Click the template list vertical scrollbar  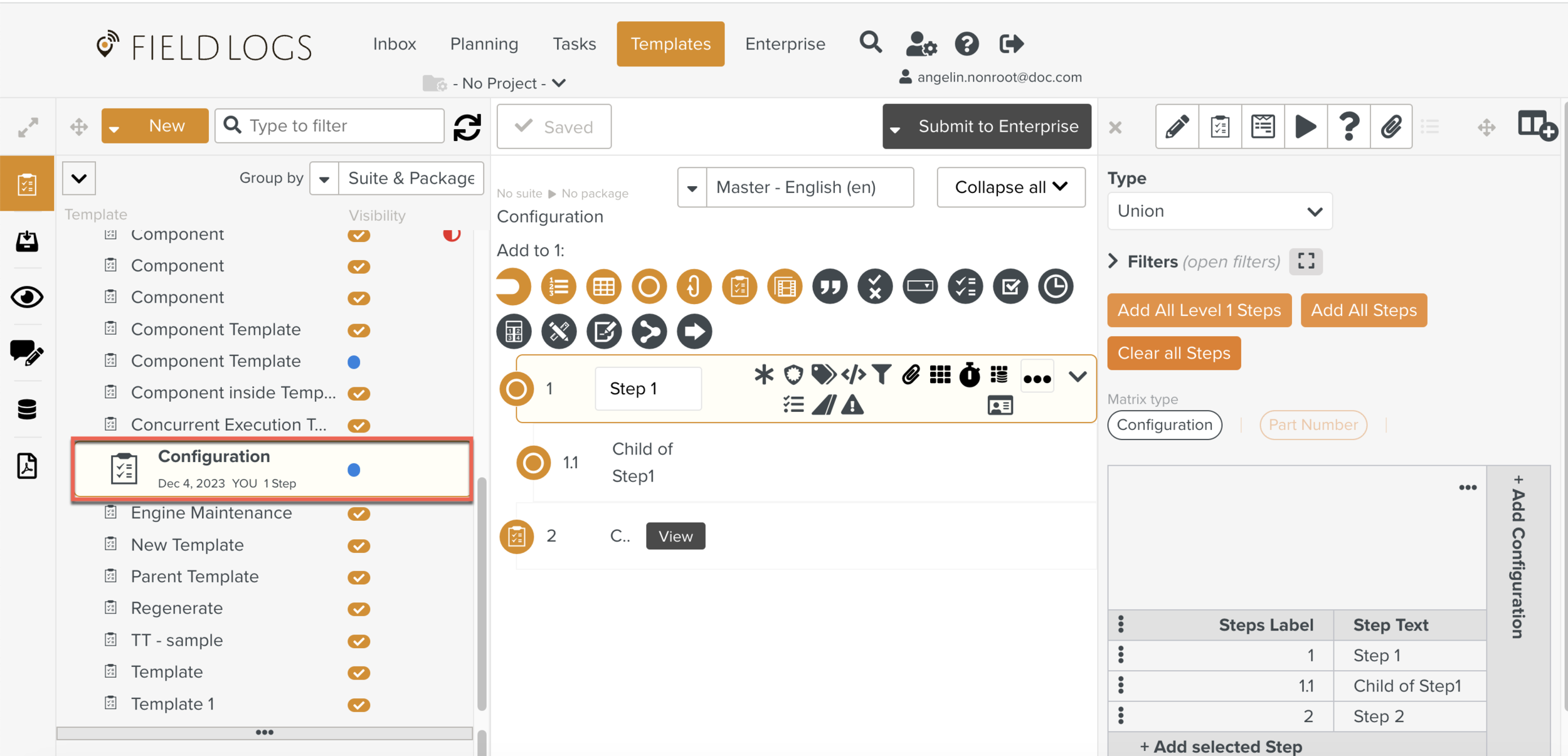(x=482, y=594)
